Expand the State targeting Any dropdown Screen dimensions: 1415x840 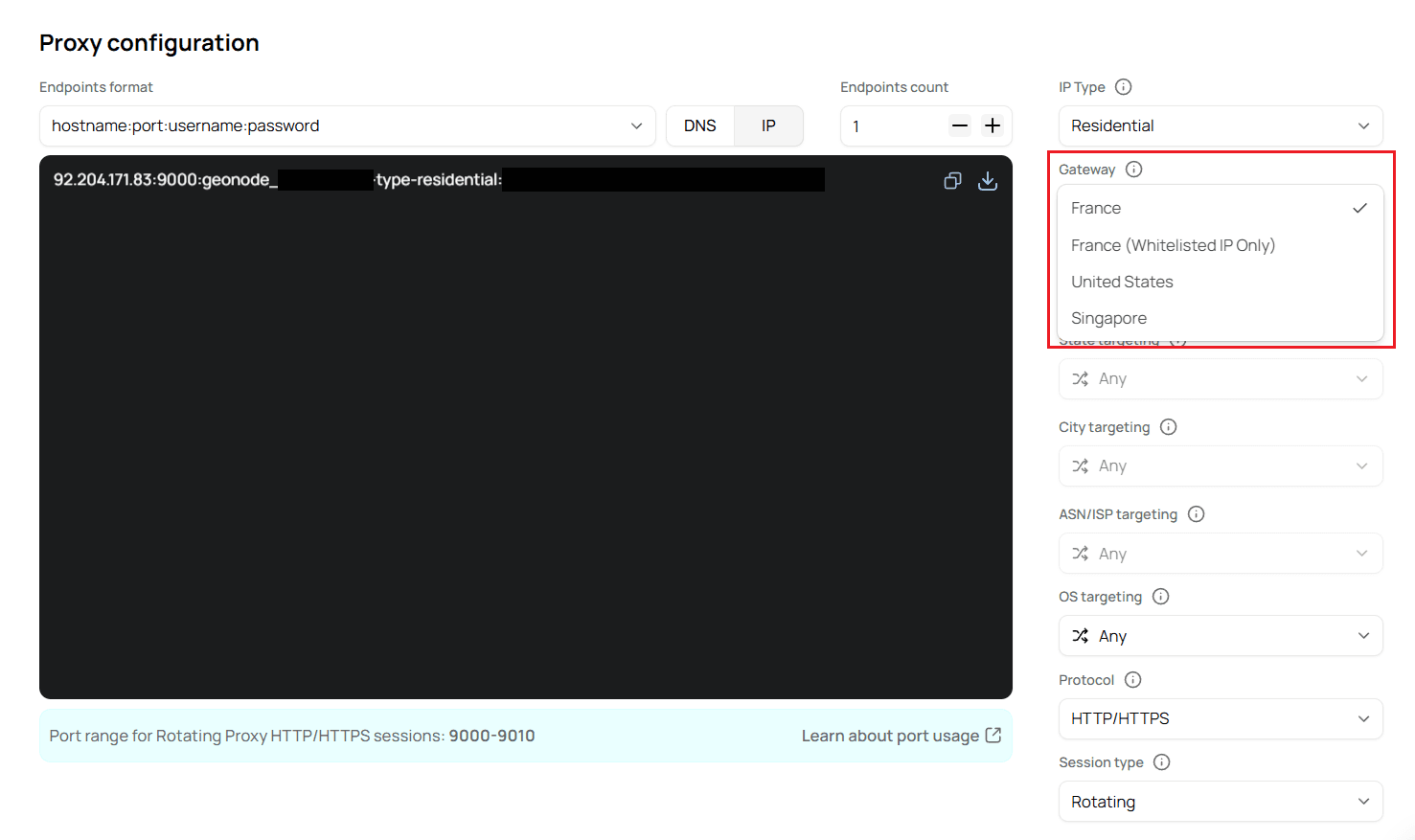point(1221,378)
